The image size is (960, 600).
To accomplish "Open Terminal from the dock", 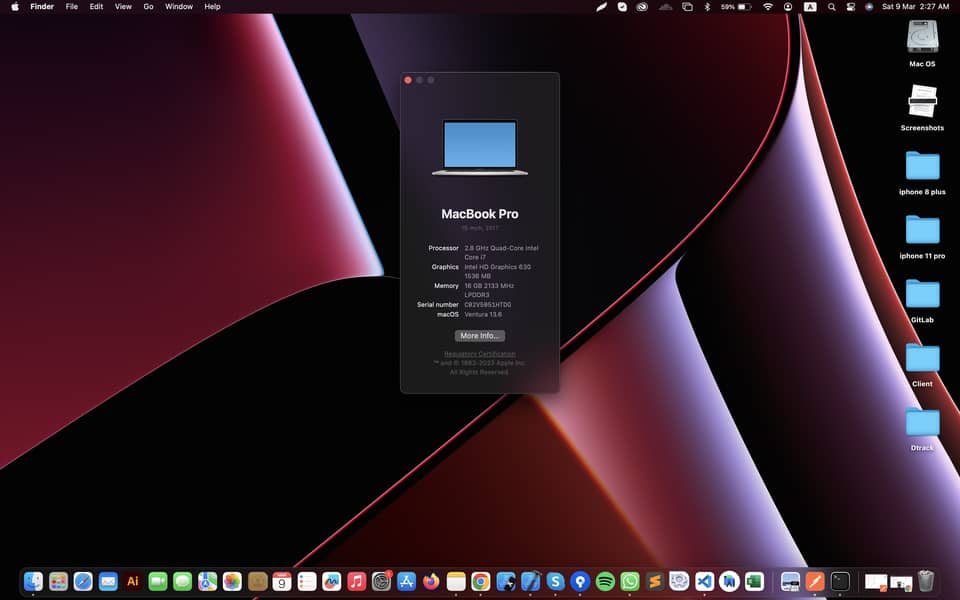I will pos(840,581).
